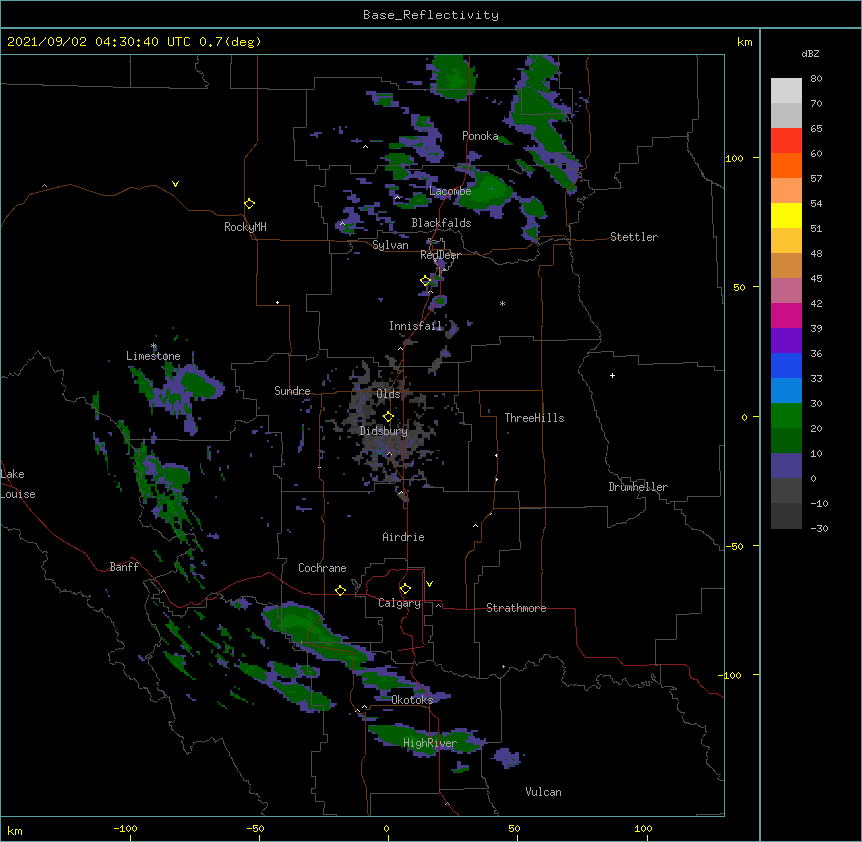
Task: Click the Base_Reflectivity title
Action: 431,15
